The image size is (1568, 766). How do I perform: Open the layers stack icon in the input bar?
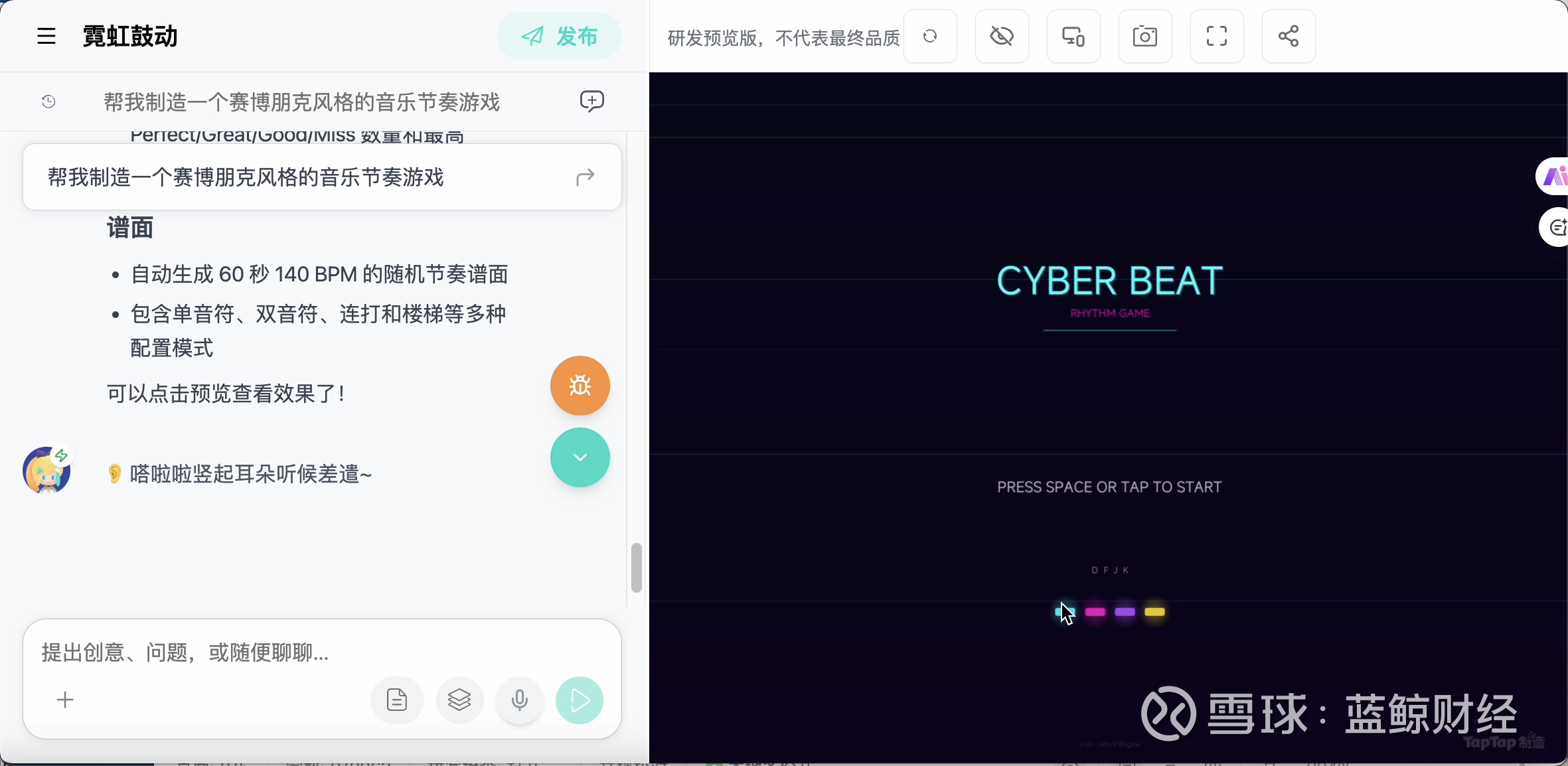point(459,700)
